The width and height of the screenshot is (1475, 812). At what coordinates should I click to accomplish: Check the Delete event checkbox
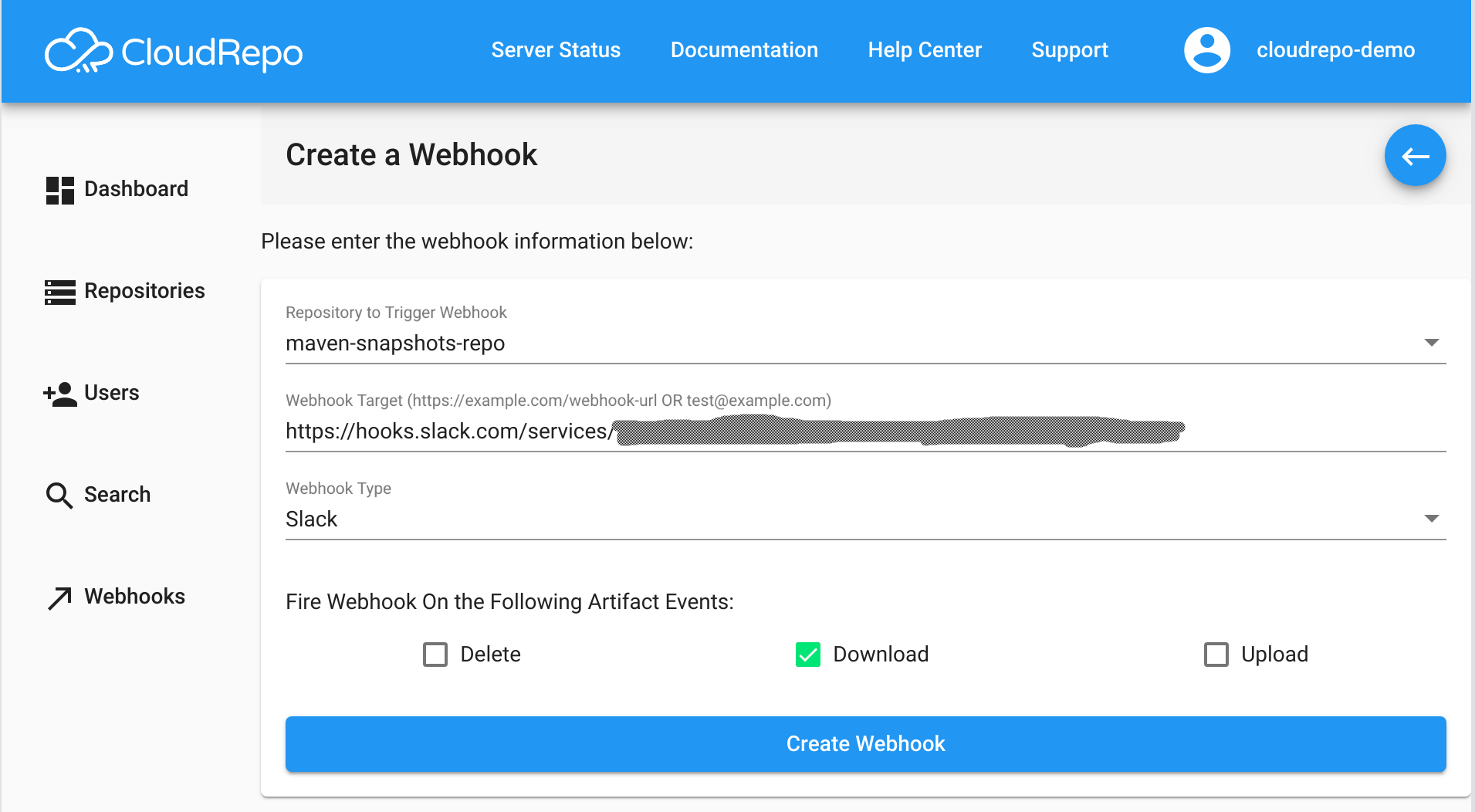pos(435,655)
